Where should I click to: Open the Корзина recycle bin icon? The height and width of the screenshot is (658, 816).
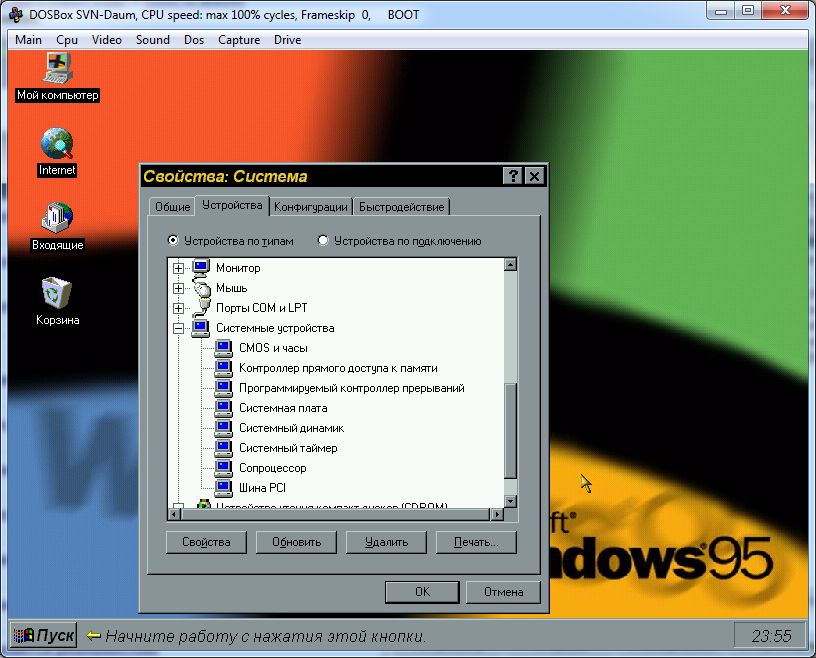56,293
